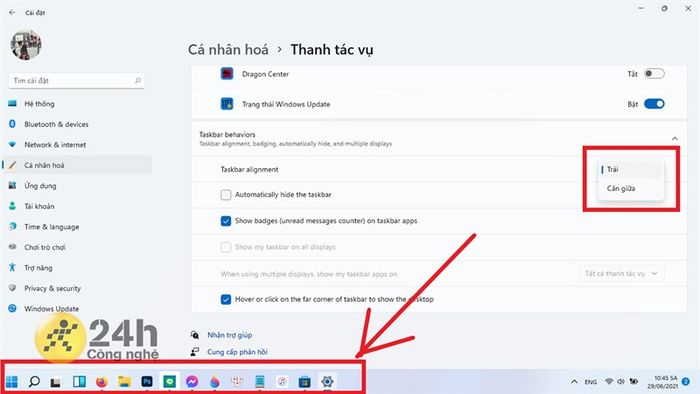Check Automatically hide the taskbar
The width and height of the screenshot is (700, 394).
click(x=226, y=195)
